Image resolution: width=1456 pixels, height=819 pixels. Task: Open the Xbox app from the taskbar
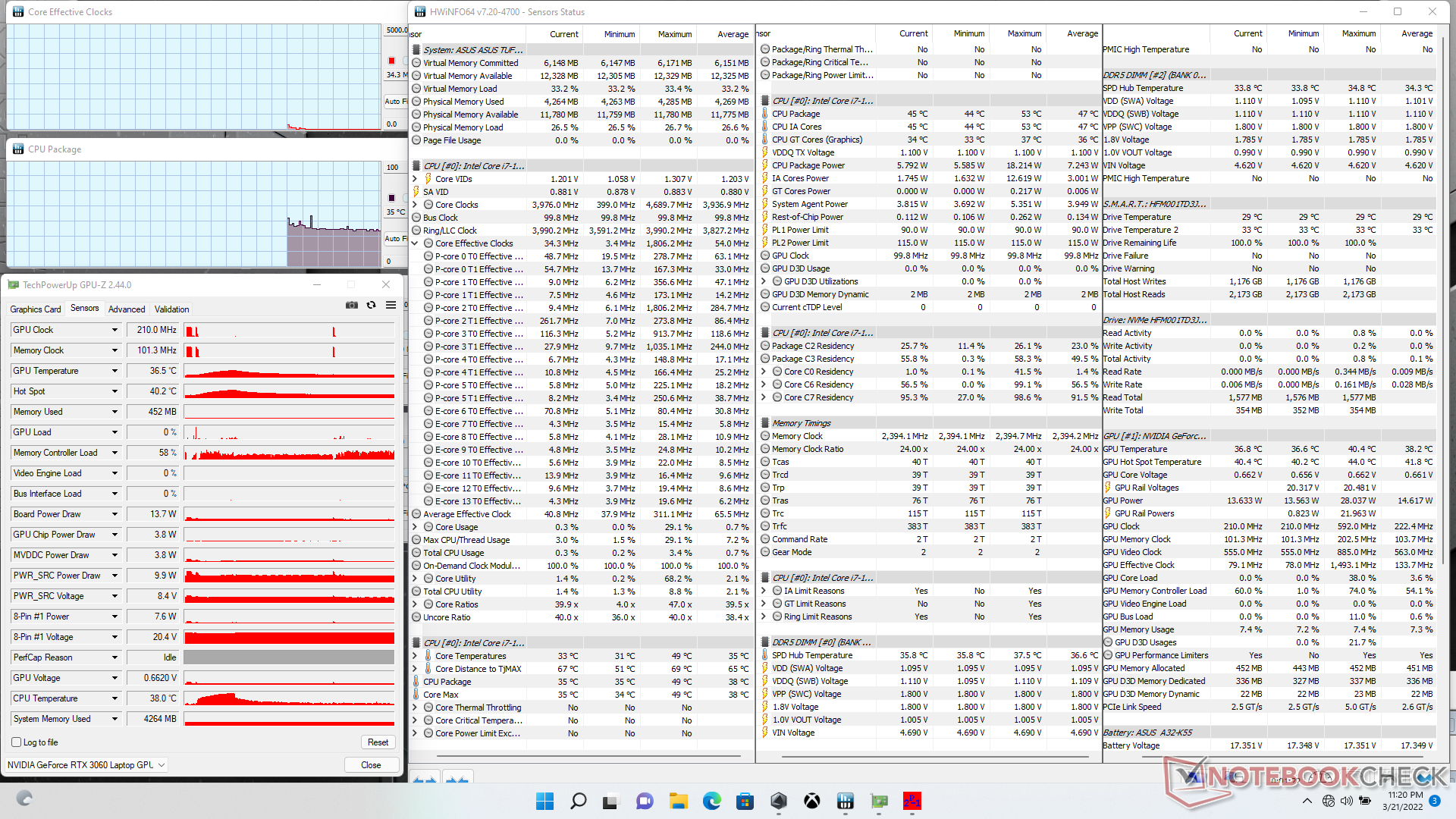coord(811,801)
